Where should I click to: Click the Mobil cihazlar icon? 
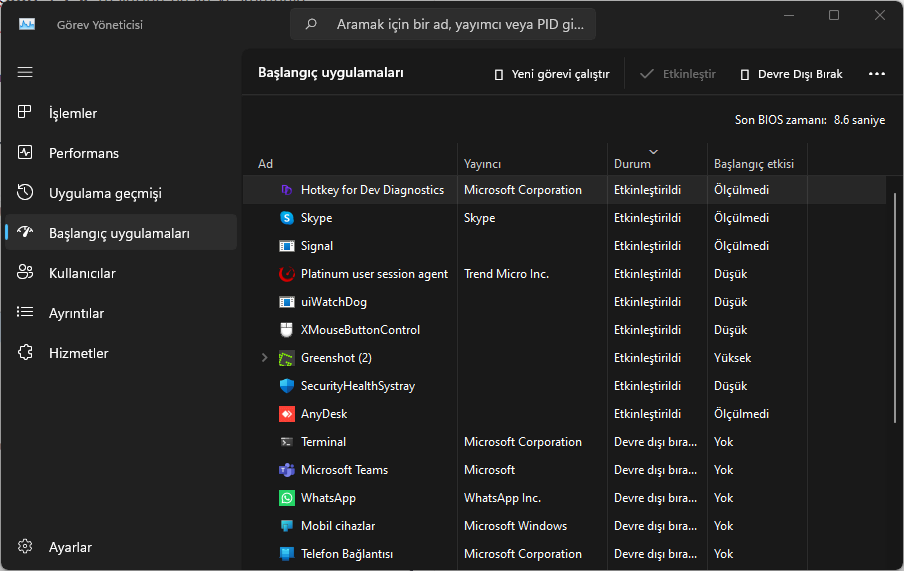coord(287,526)
